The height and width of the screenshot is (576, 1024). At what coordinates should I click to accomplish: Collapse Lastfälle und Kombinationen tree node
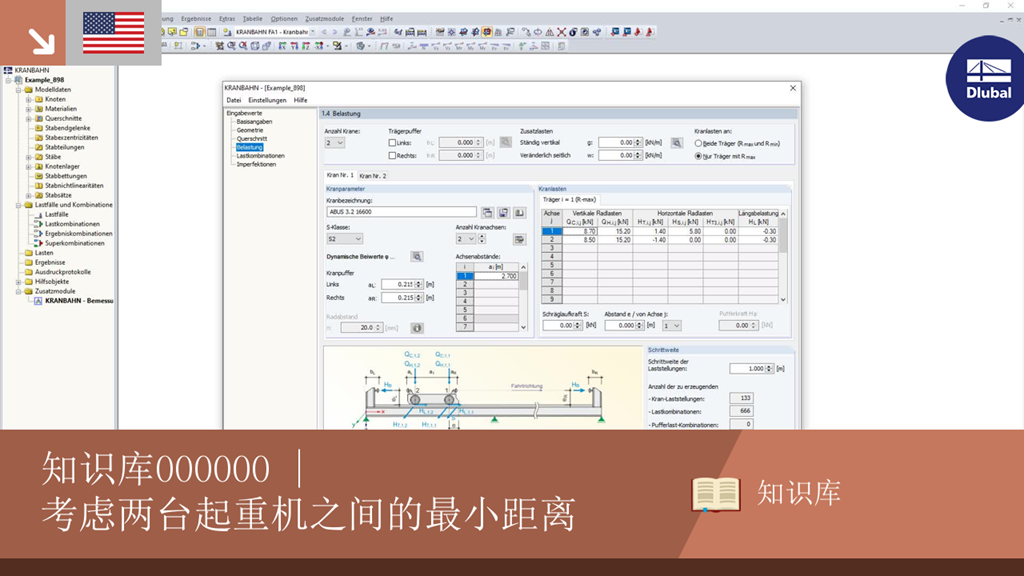coord(19,205)
